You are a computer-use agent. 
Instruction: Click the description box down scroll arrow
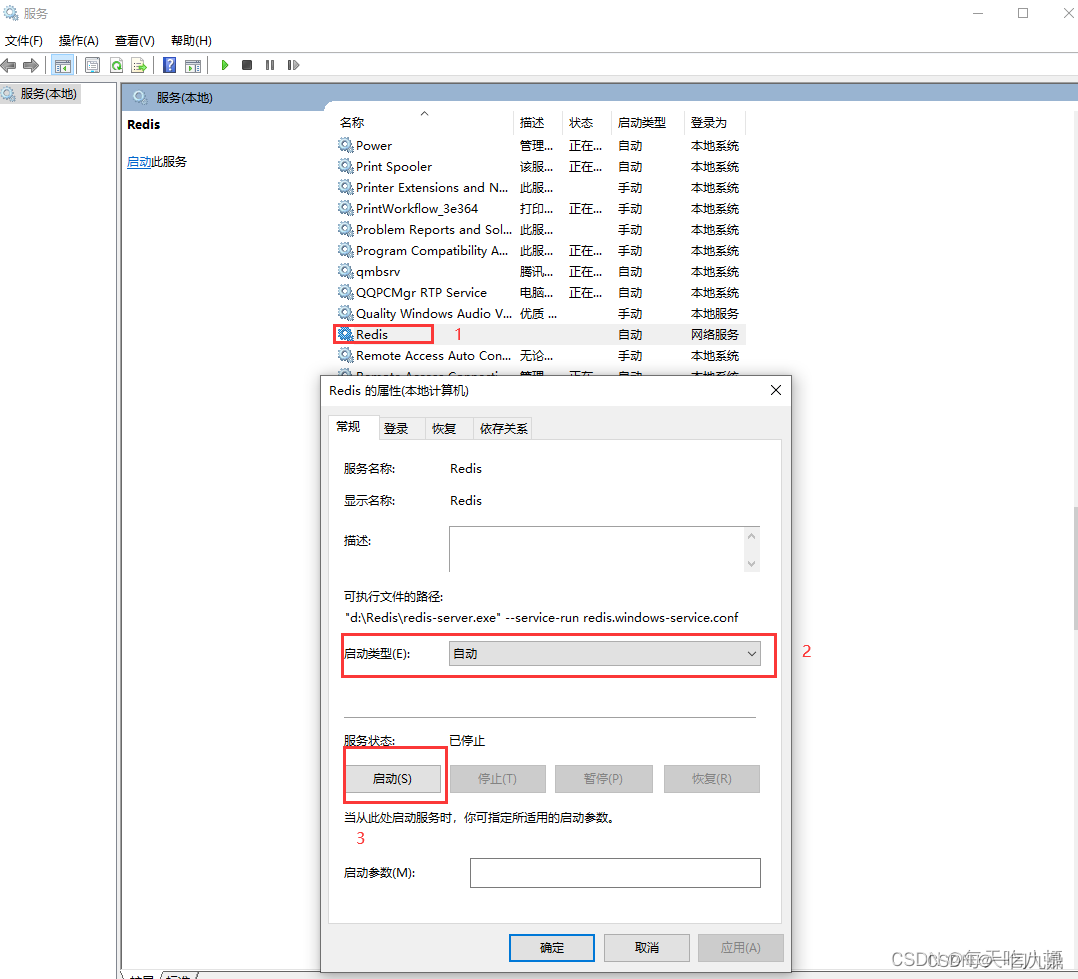pyautogui.click(x=751, y=564)
